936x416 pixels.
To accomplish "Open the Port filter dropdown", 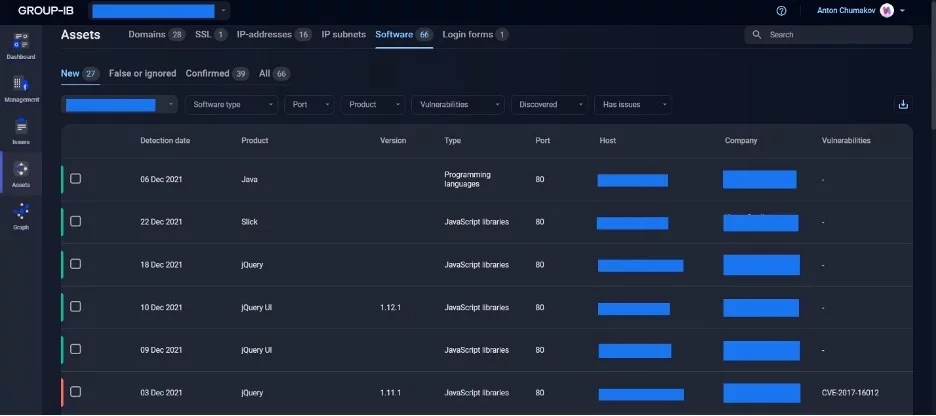I will click(310, 104).
